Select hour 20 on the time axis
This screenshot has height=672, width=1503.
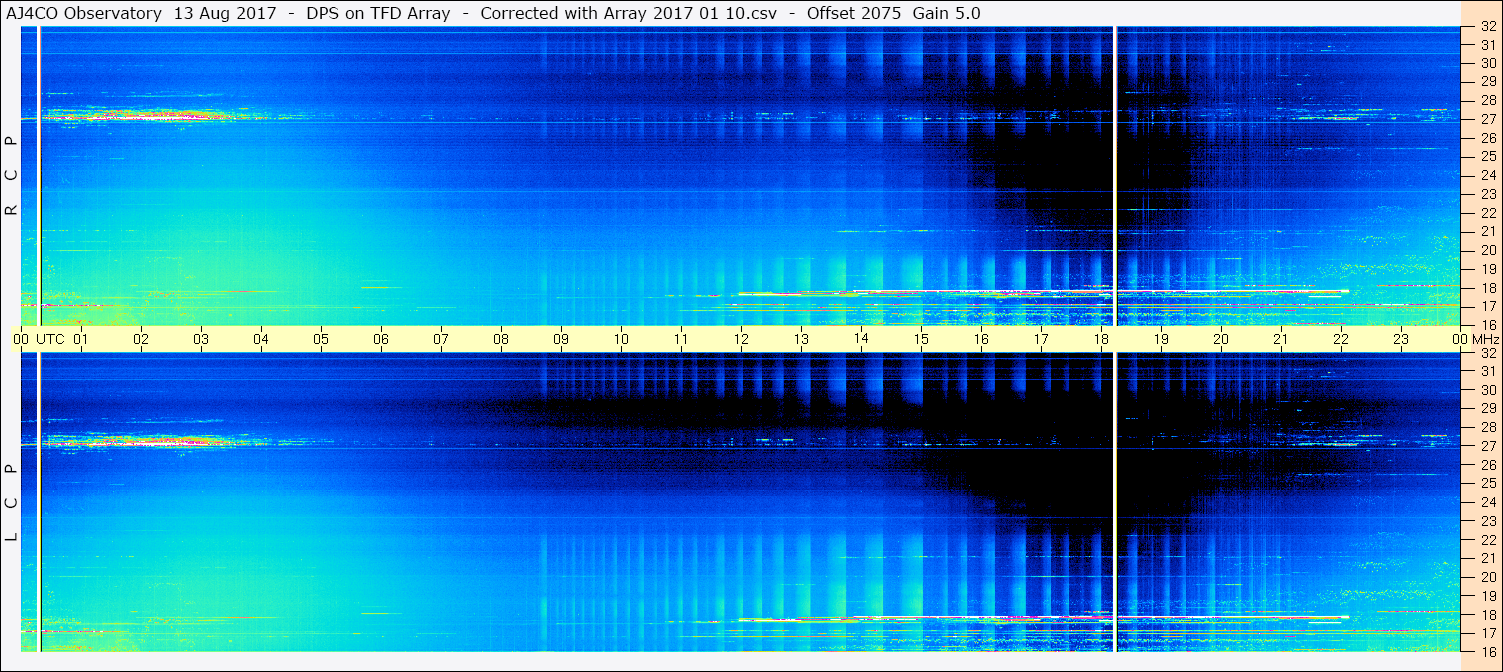click(1221, 339)
